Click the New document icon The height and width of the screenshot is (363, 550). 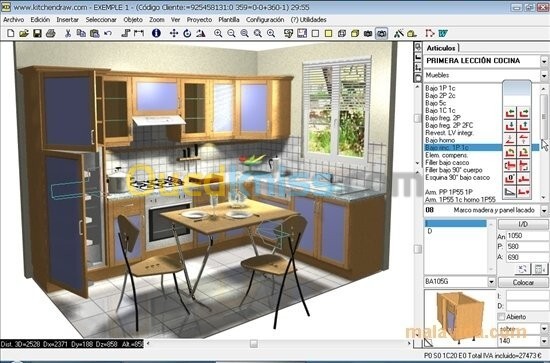11,33
